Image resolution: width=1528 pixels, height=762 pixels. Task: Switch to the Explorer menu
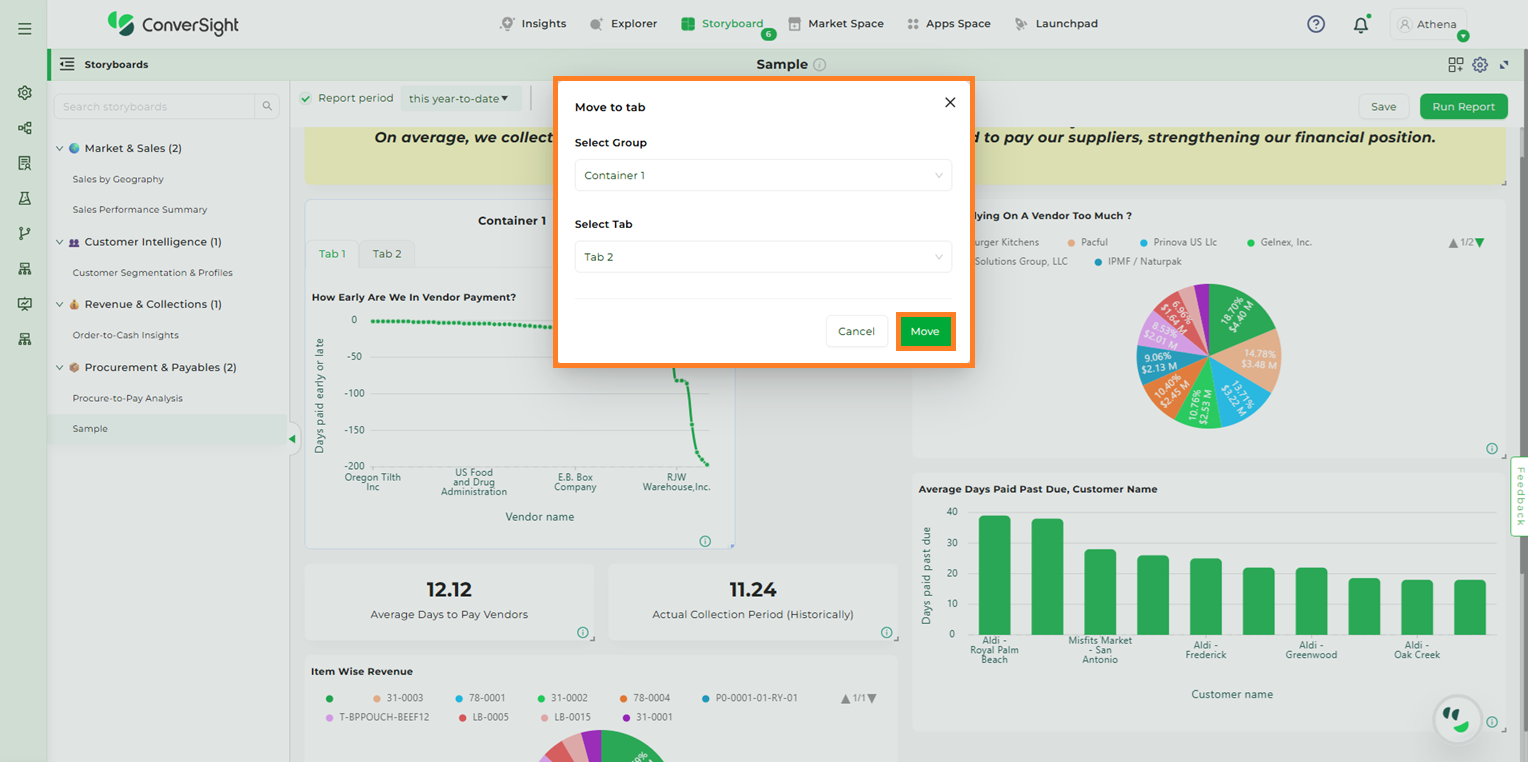pos(624,24)
